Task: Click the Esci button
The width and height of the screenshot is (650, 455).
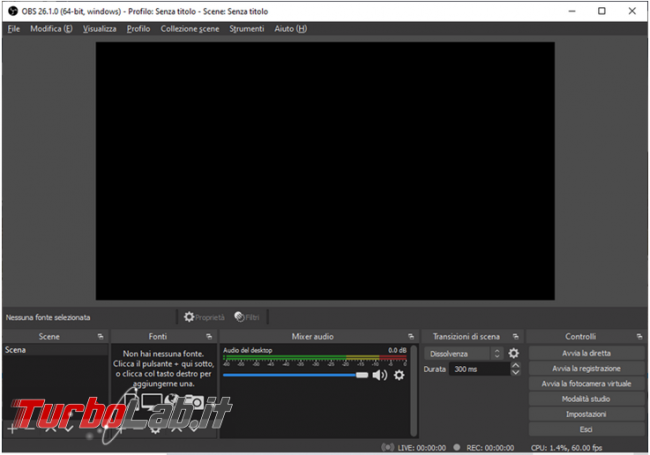Action: 586,429
